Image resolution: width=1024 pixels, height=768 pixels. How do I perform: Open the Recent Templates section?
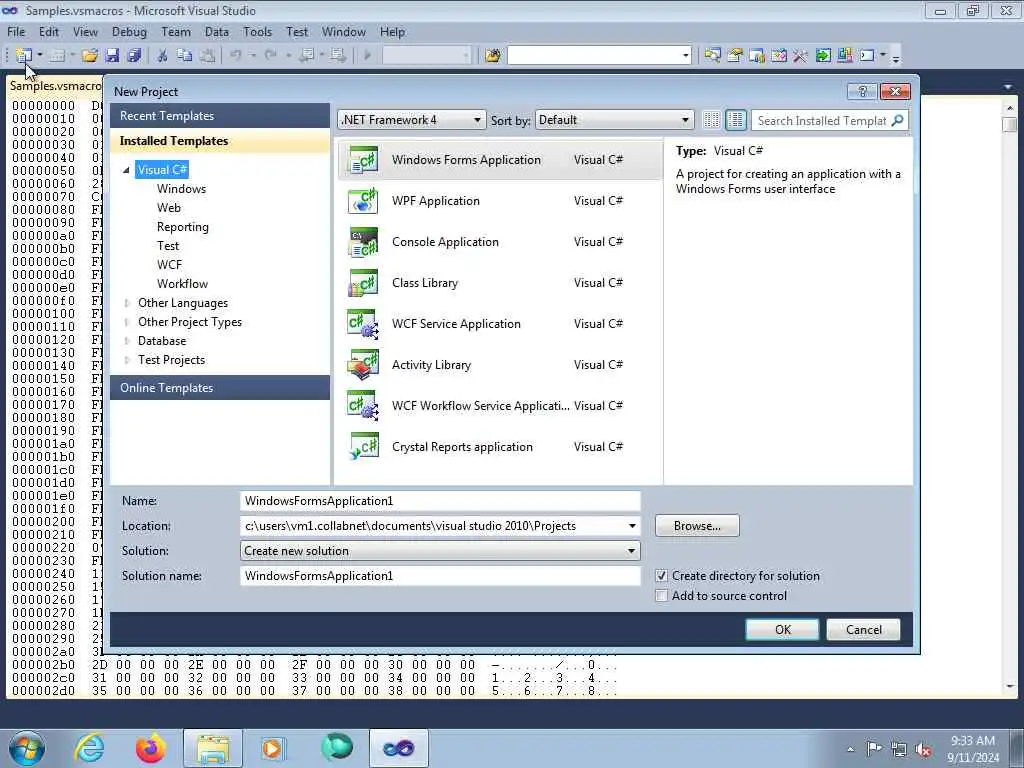220,116
